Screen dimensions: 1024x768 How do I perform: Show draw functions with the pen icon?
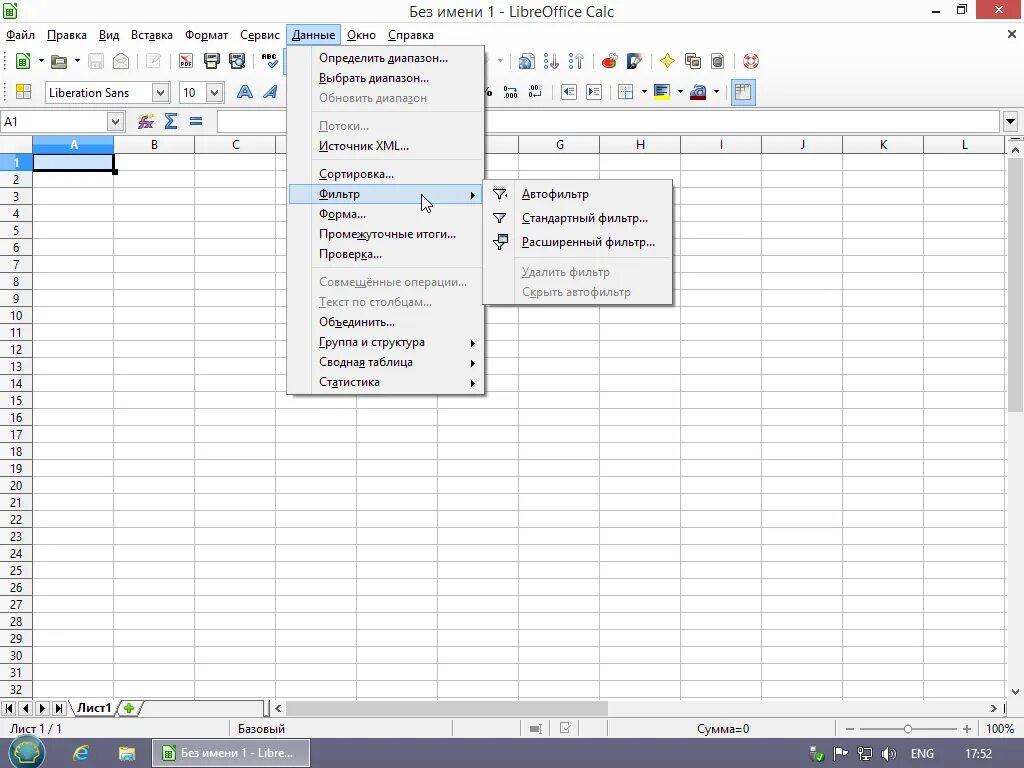point(634,61)
